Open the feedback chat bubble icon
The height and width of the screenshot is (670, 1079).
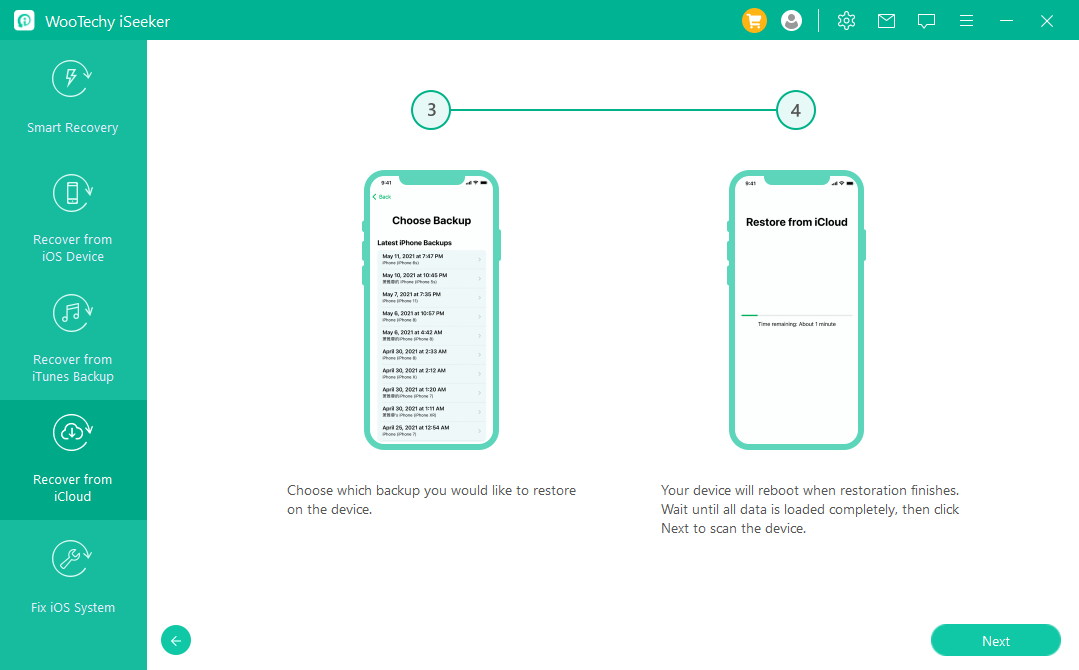[926, 20]
